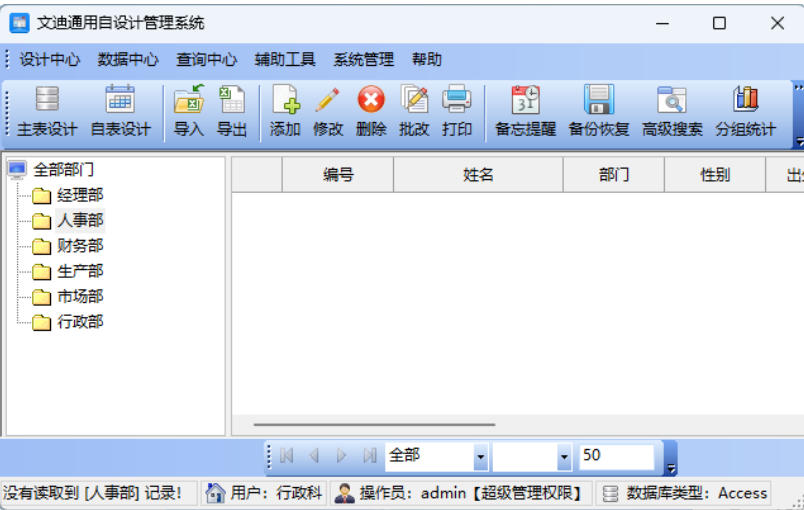Go to first page of records
Image resolution: width=804 pixels, height=510 pixels.
point(286,455)
